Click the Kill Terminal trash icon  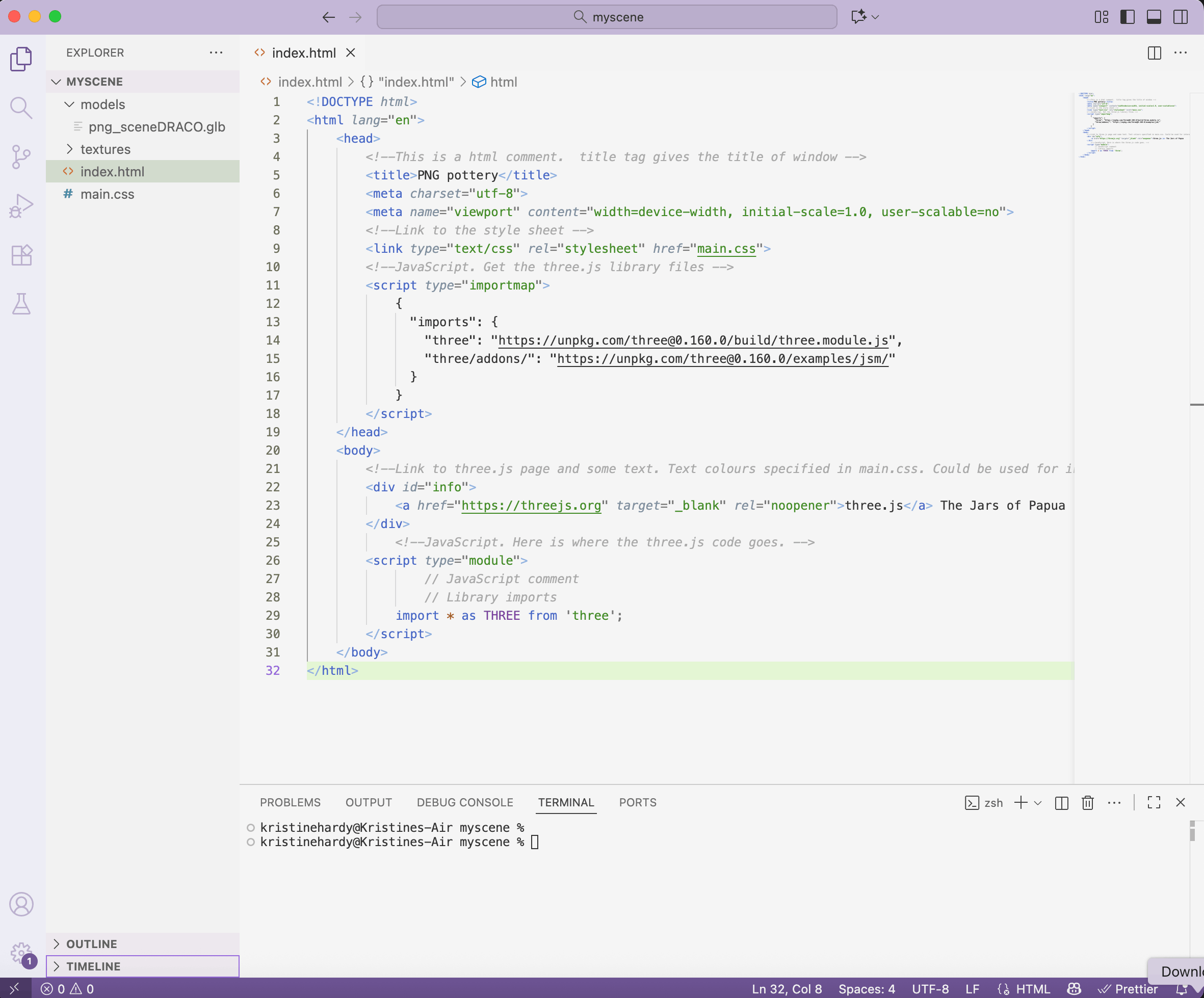(1088, 802)
